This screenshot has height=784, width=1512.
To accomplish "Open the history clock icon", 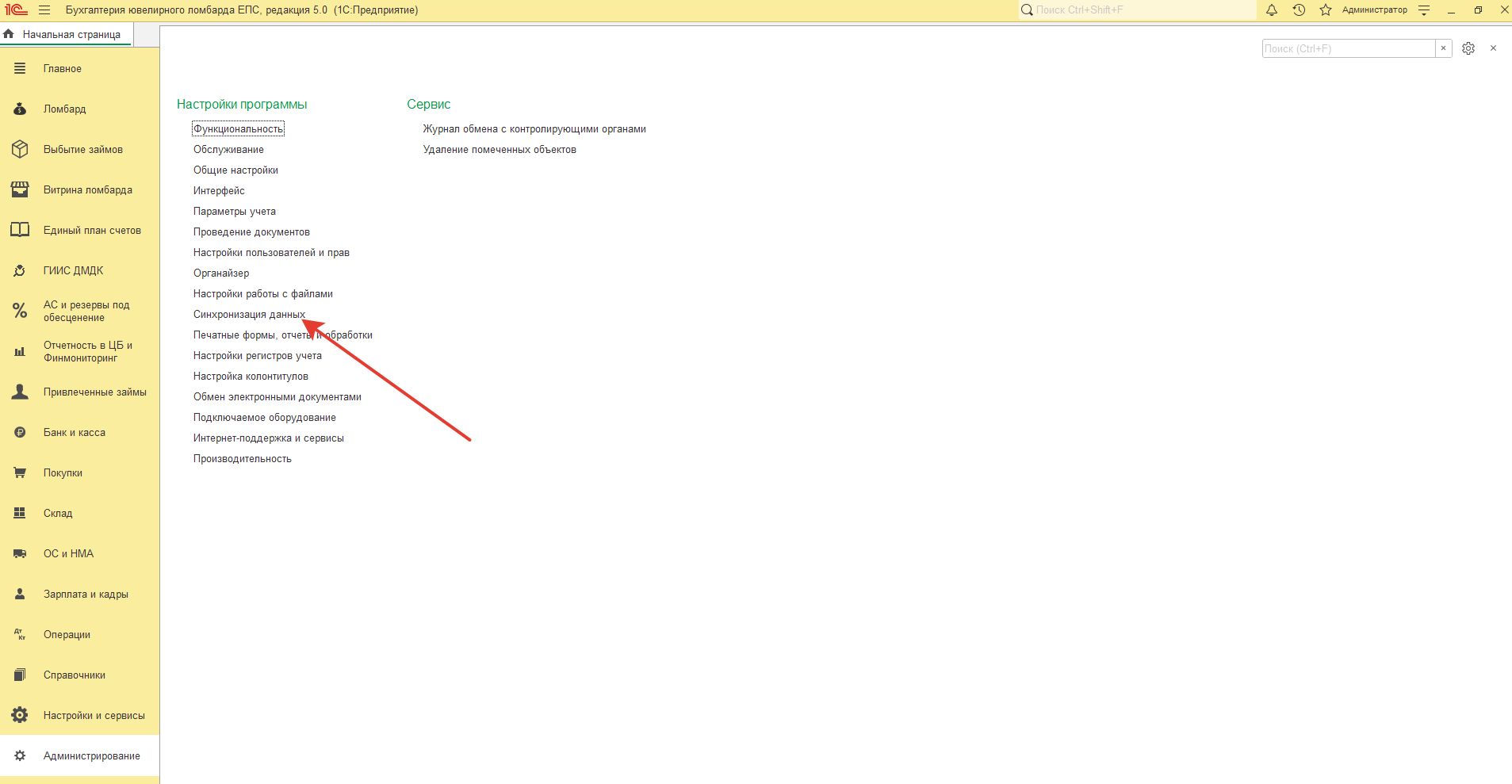I will (1299, 10).
